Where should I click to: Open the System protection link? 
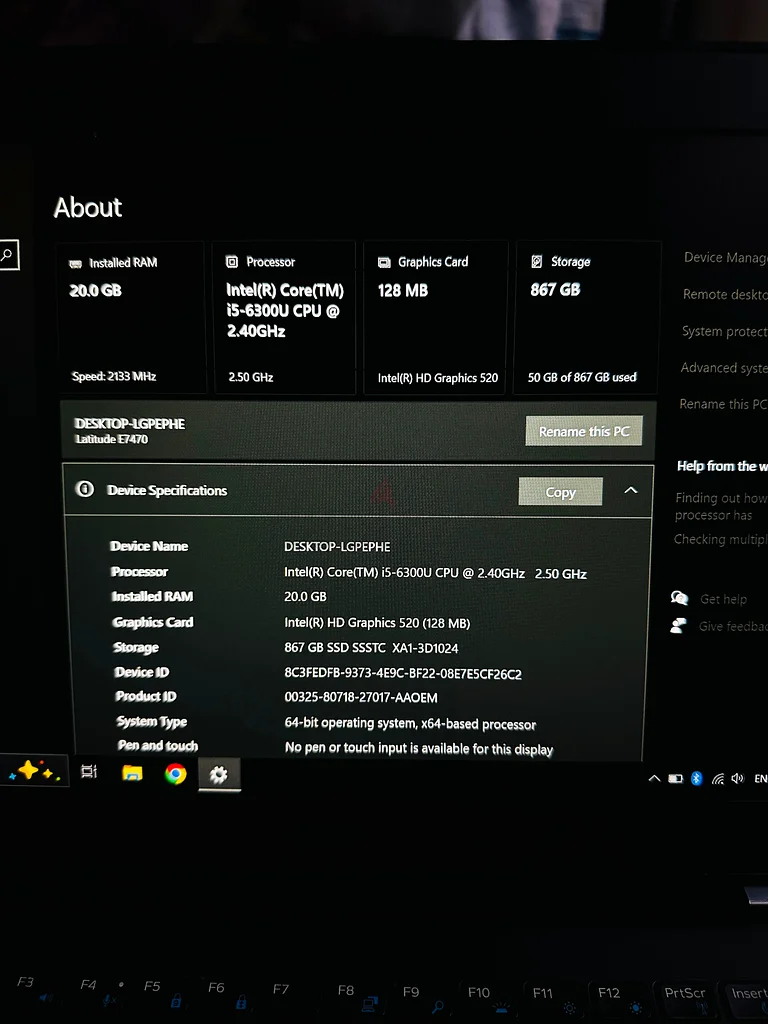point(724,331)
